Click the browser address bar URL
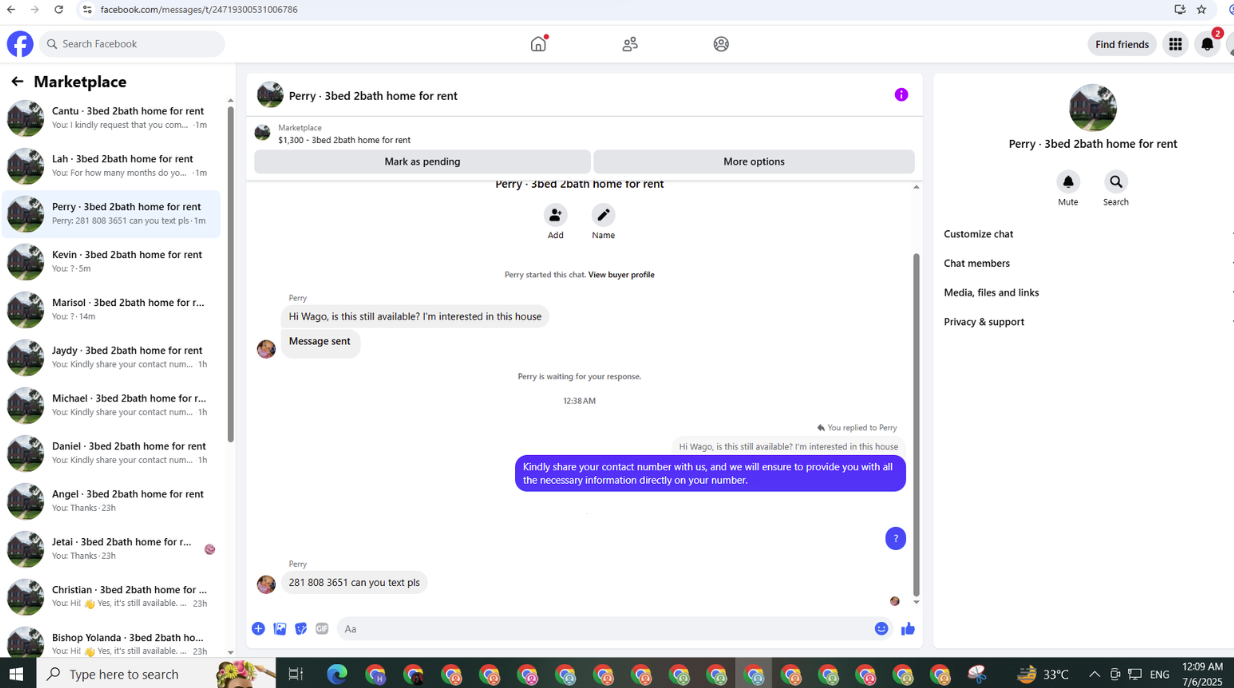This screenshot has height=688, width=1234. point(199,9)
